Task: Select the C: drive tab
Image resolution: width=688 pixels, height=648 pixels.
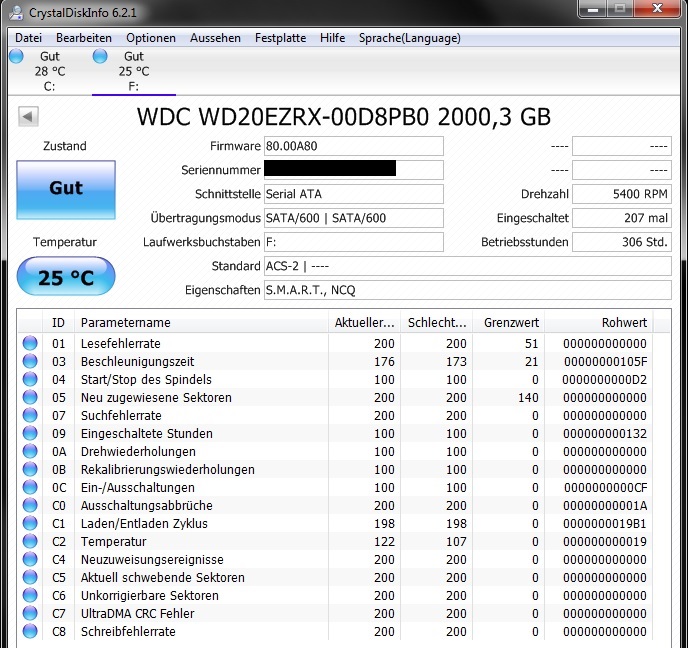Action: pos(50,71)
